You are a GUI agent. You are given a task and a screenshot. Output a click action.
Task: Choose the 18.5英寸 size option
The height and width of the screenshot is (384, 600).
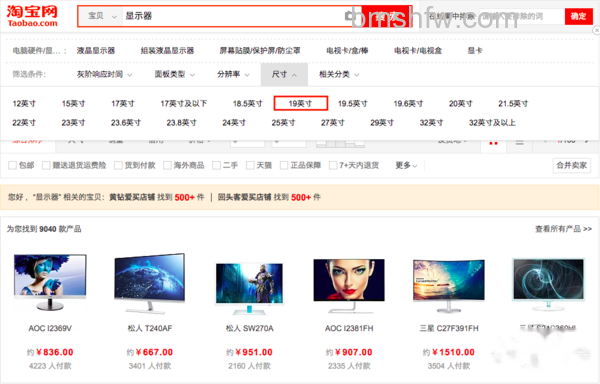pos(248,104)
